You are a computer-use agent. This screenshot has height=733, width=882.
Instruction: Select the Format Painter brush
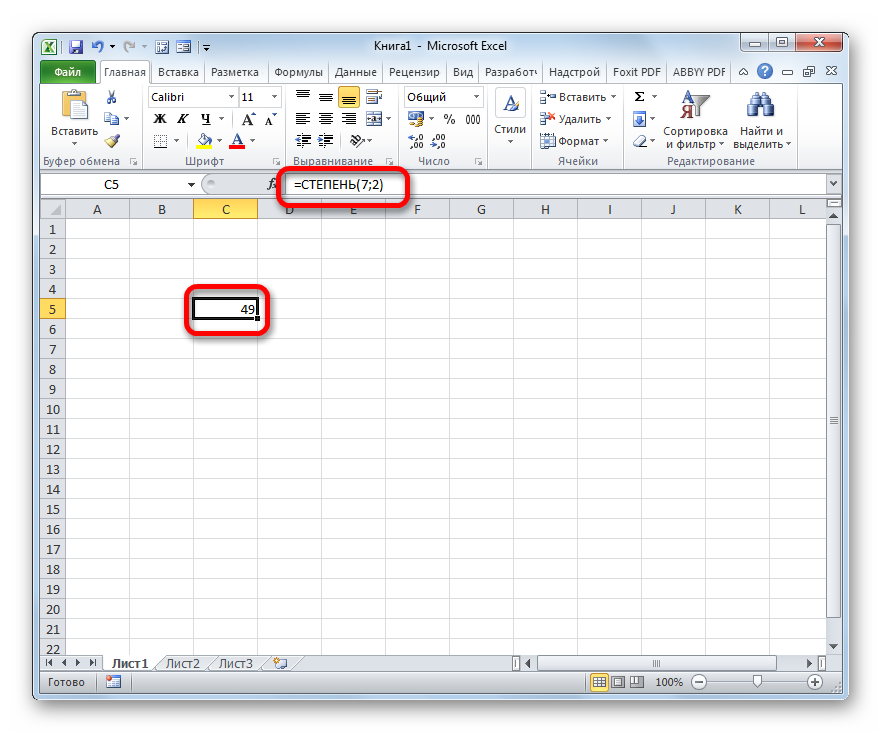coord(112,141)
